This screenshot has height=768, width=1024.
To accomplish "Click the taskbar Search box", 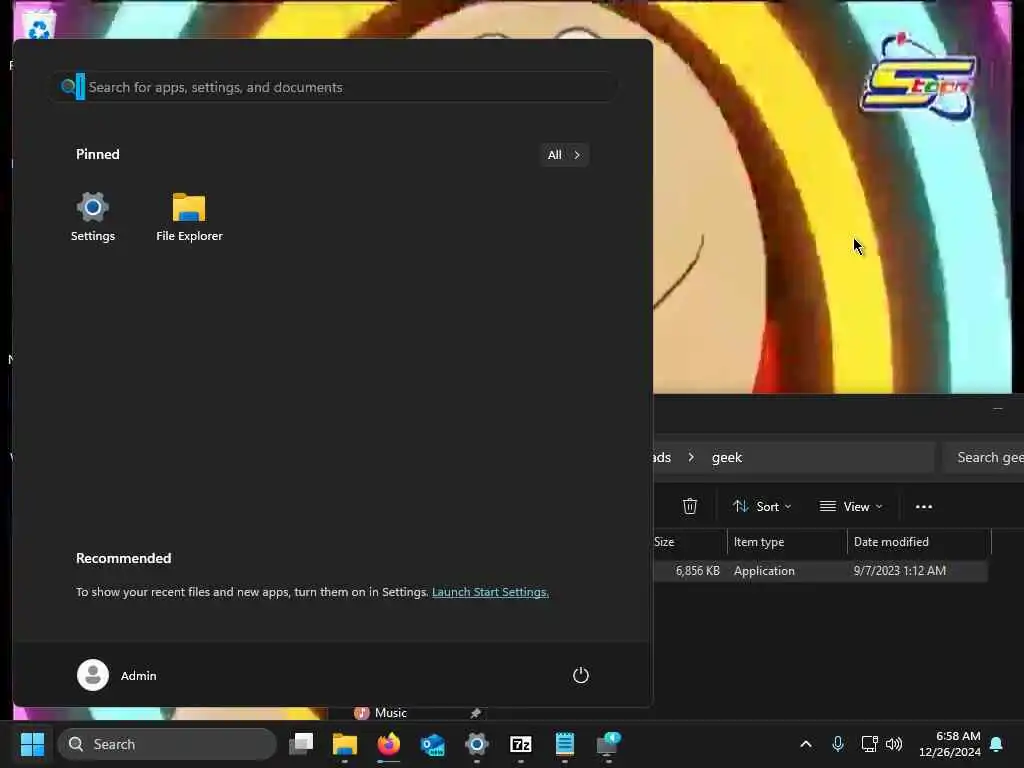I will (167, 744).
